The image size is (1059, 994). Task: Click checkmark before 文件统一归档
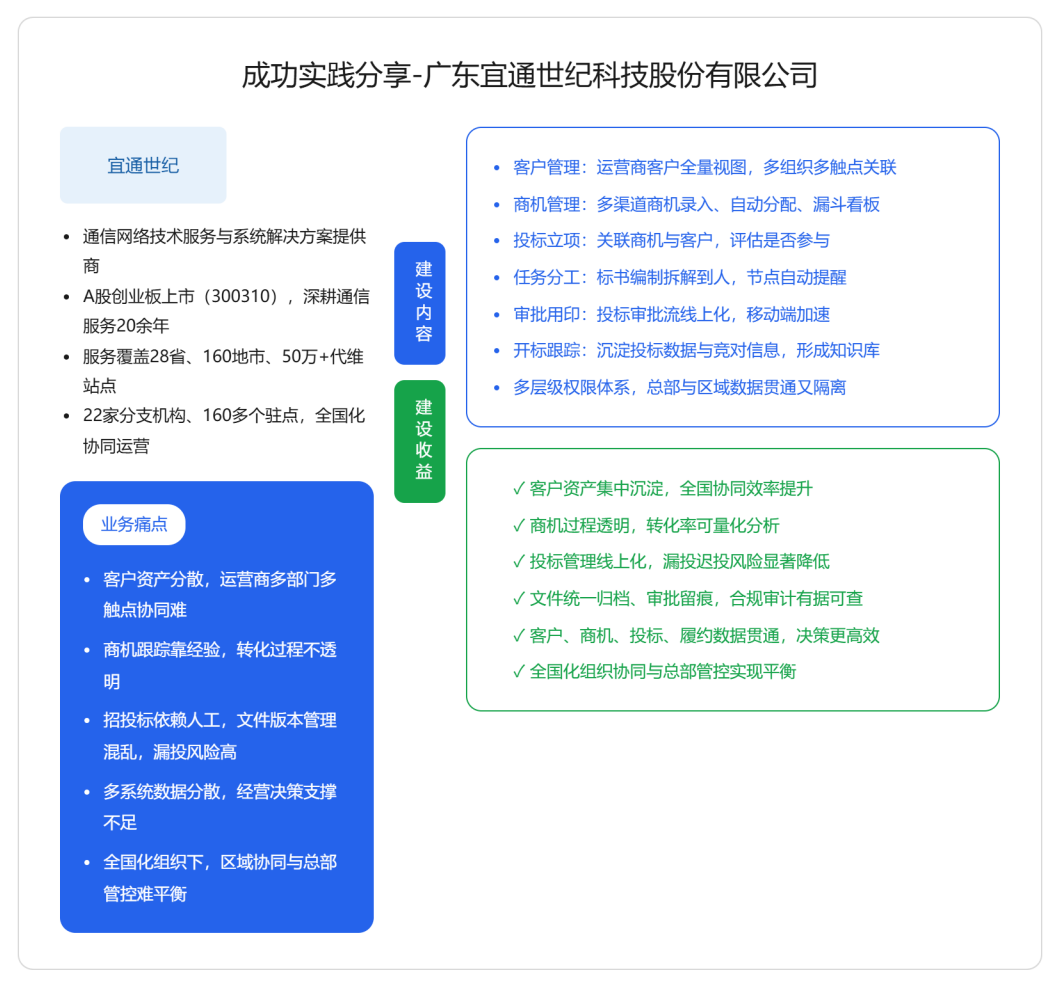519,598
